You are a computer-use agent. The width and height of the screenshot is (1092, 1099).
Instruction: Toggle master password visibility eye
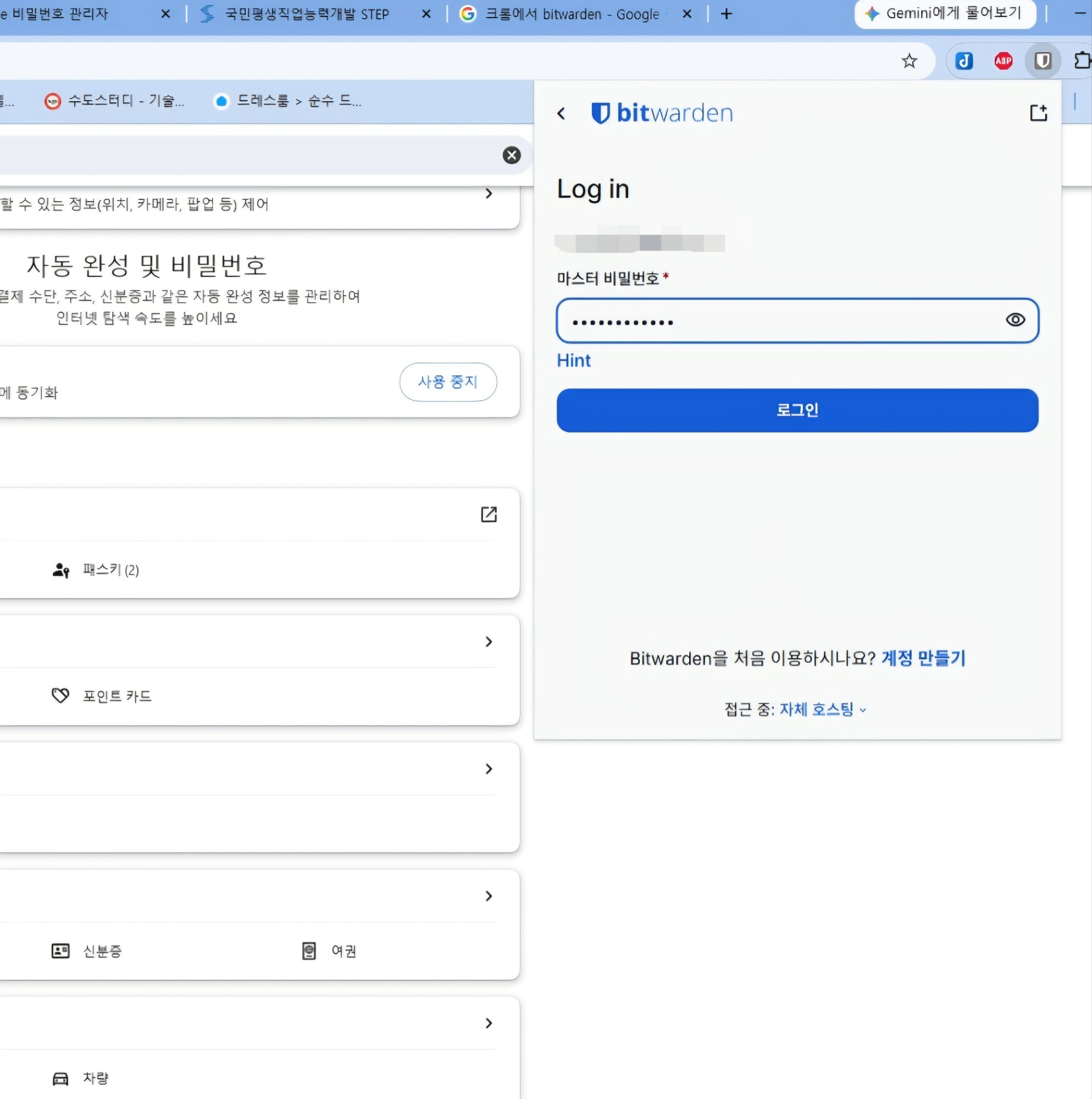[x=1015, y=320]
